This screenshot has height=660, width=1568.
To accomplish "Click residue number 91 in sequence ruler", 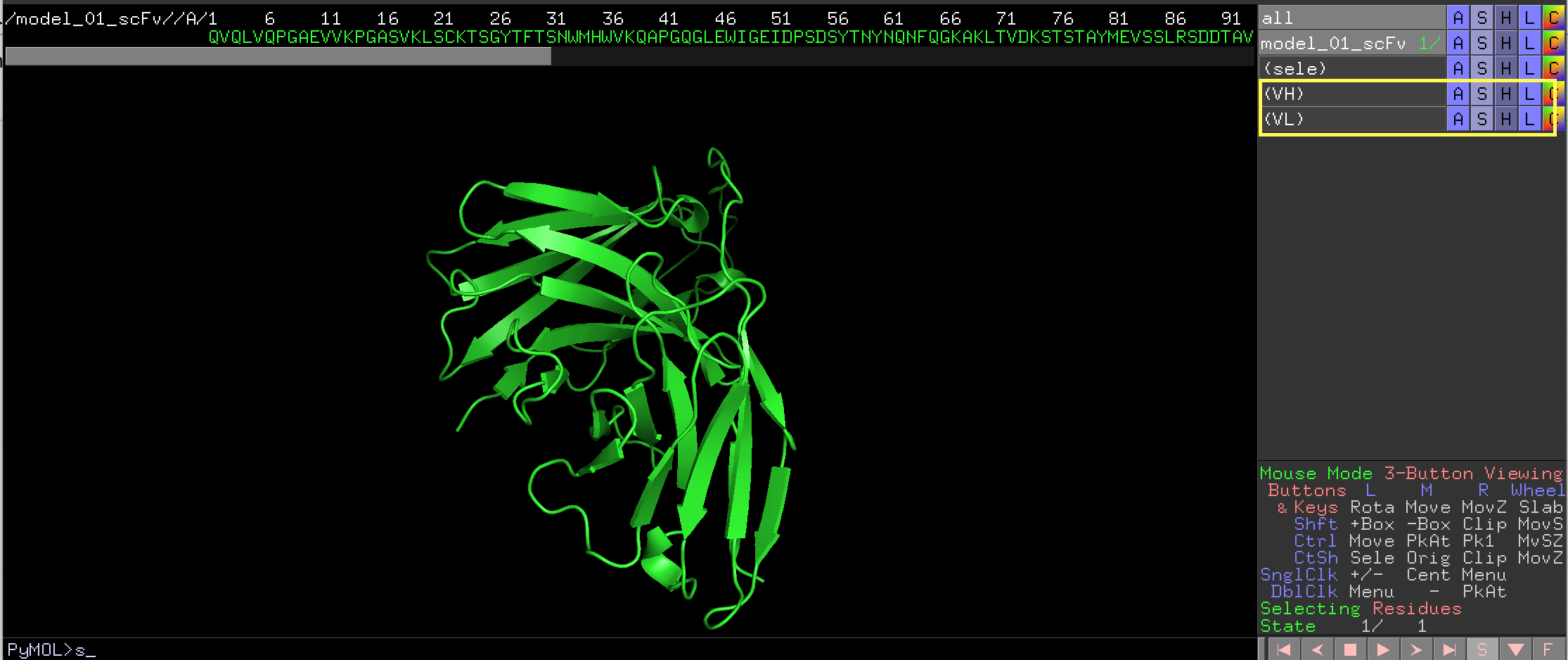I will tap(1230, 18).
